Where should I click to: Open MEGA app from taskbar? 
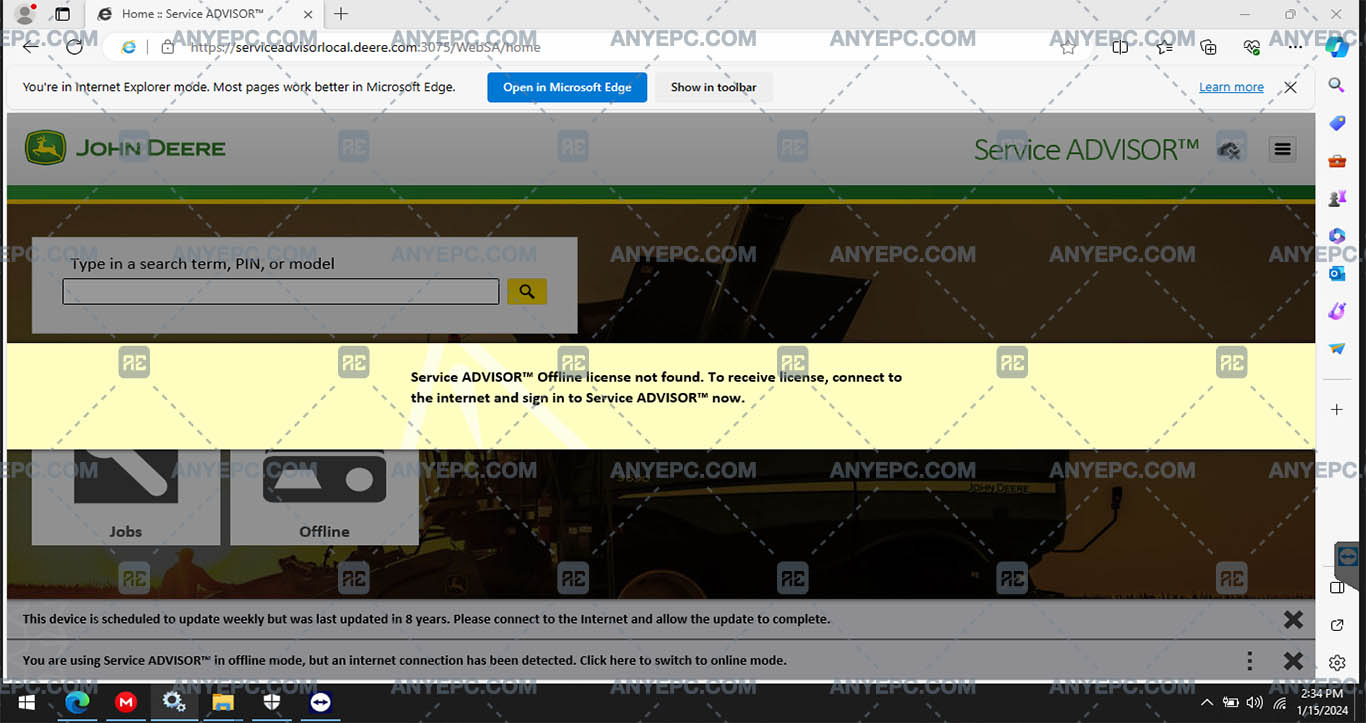point(126,702)
